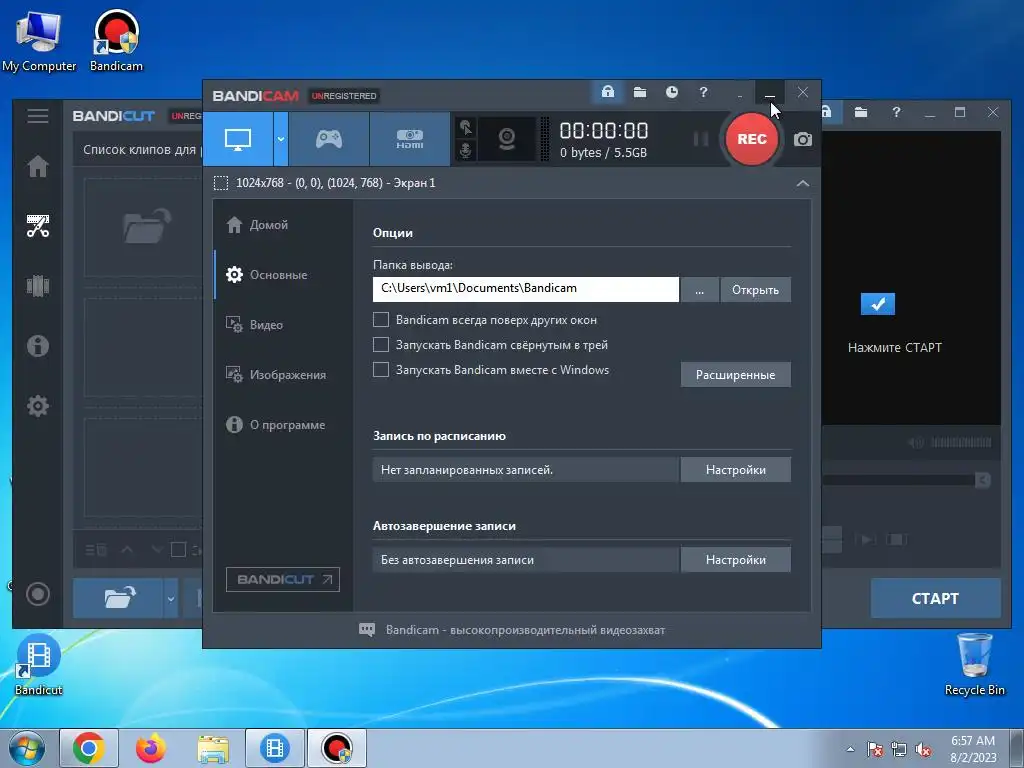
Task: Open the scheduled recording clock icon
Action: tap(671, 92)
